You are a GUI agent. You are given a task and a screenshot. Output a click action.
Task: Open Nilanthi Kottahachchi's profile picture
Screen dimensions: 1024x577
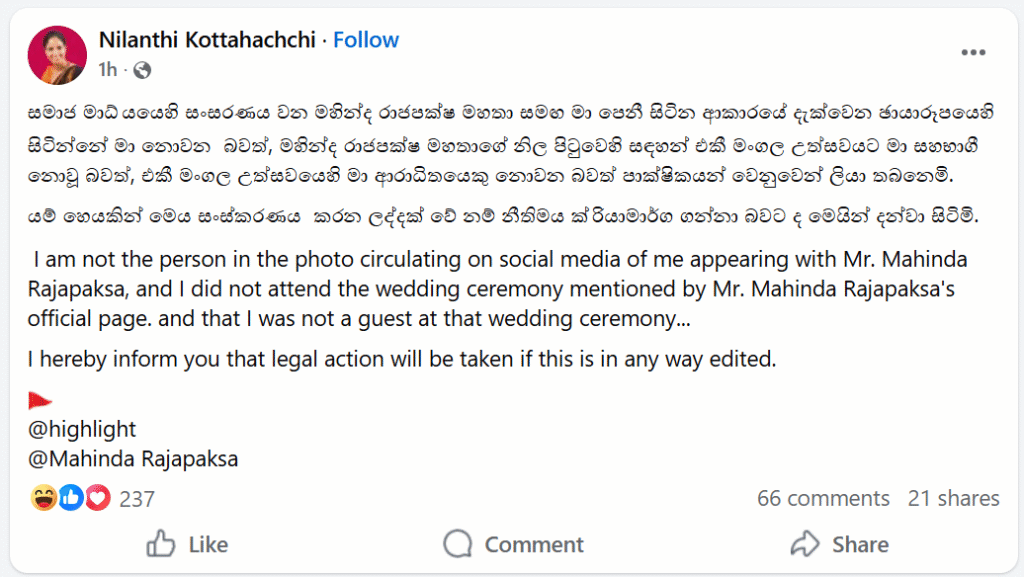point(57,54)
